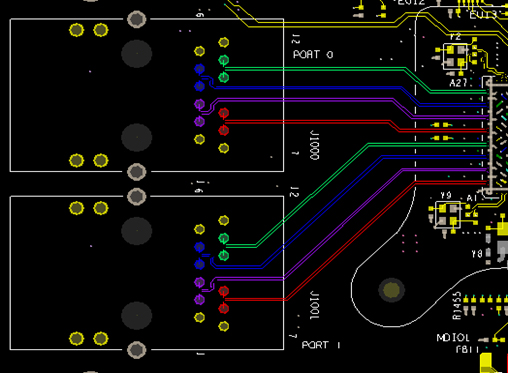Select the gray mounting hole atop J1000 outline
The width and height of the screenshot is (508, 373).
pos(136,19)
